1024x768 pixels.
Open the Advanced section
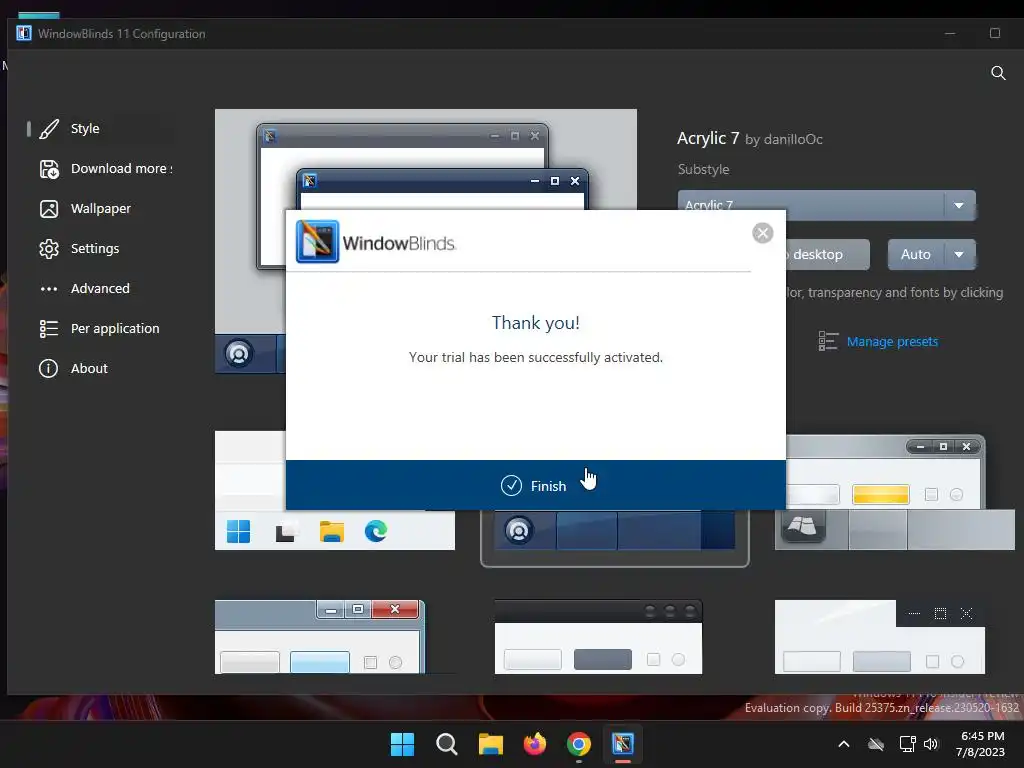click(101, 288)
